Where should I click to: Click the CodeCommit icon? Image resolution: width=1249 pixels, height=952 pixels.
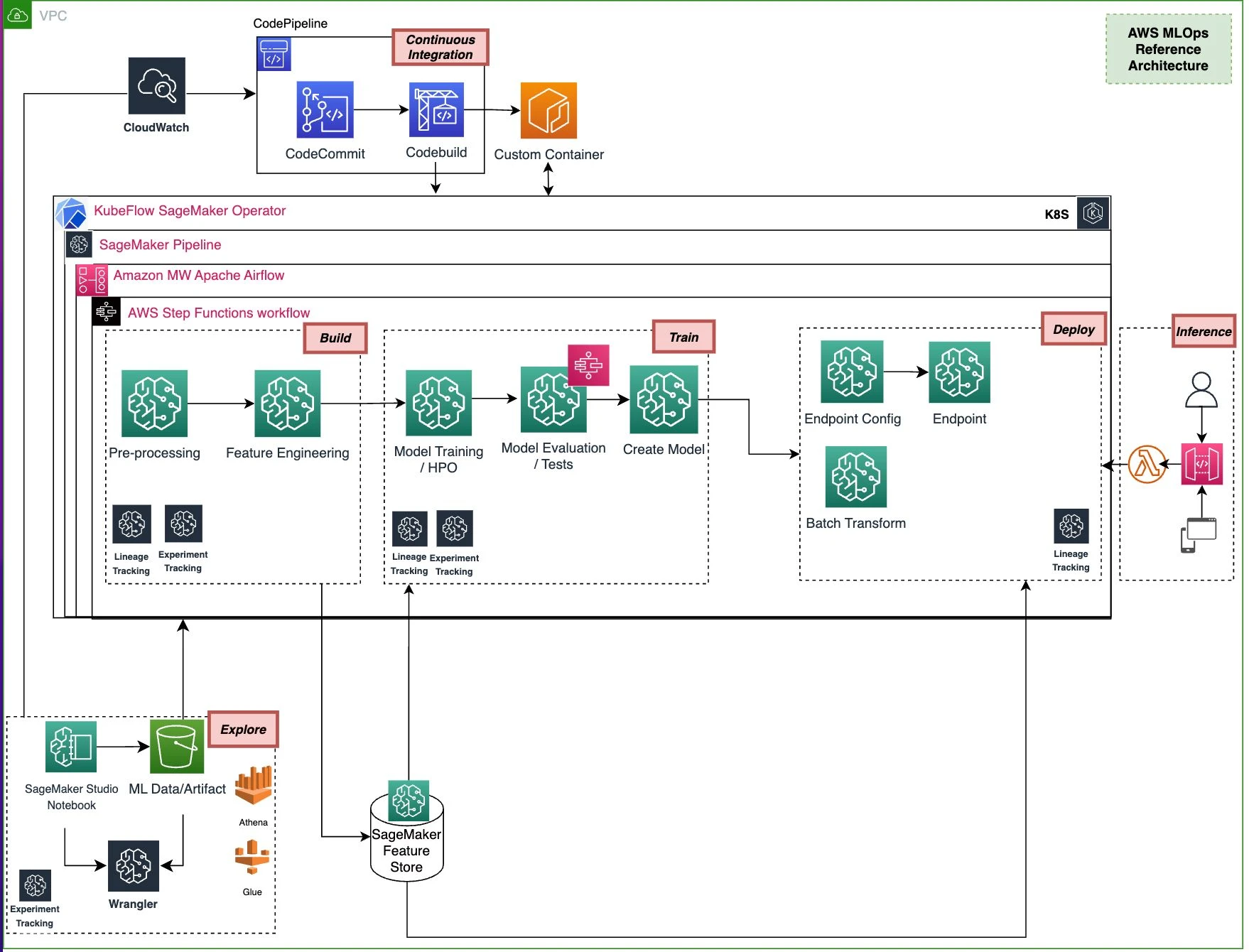pyautogui.click(x=325, y=109)
